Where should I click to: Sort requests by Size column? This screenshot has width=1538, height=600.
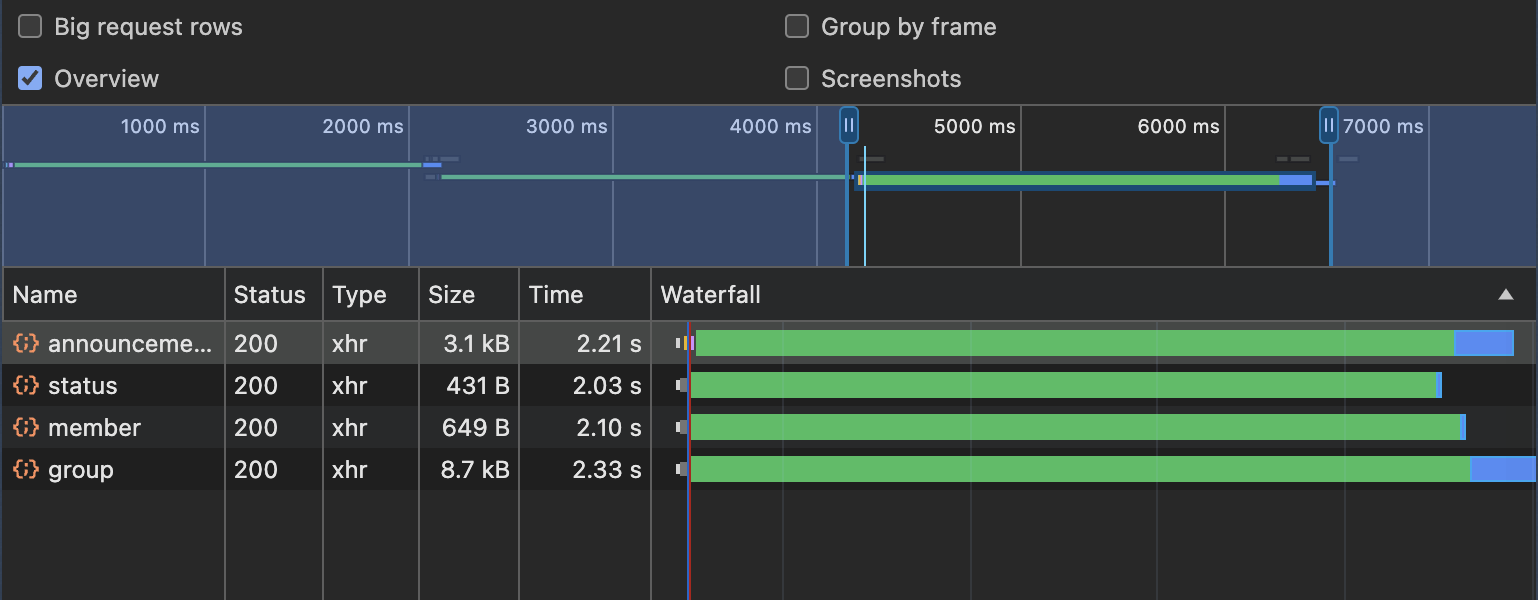tap(451, 295)
